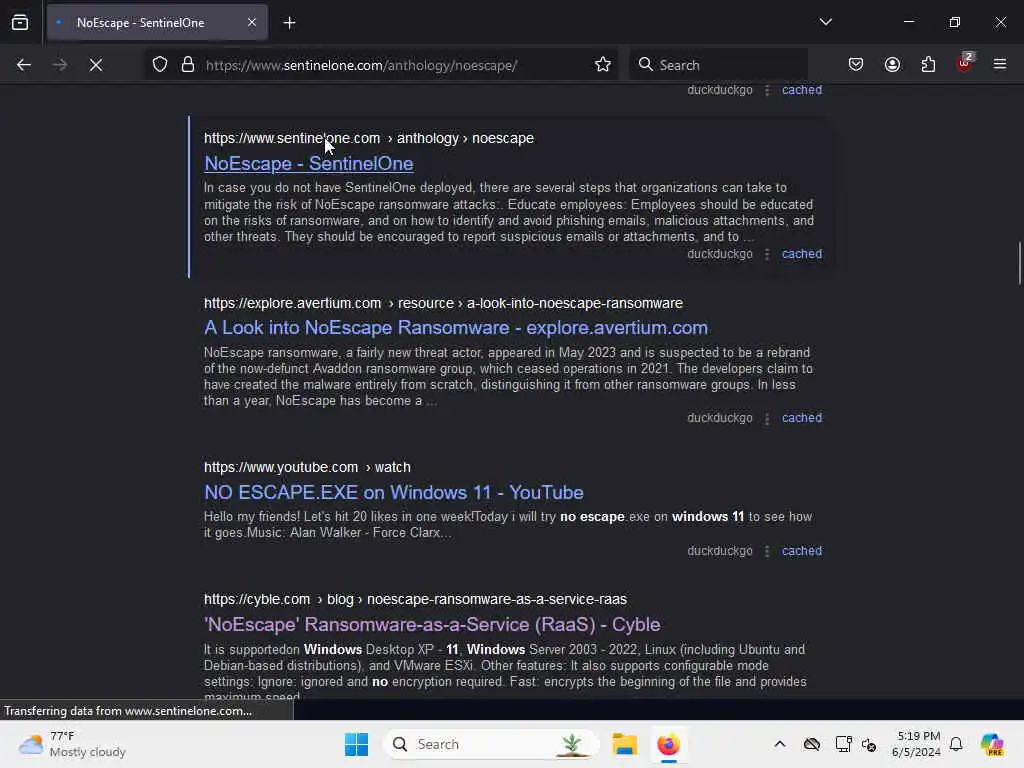The height and width of the screenshot is (768, 1024).
Task: Open NoEscape - SentinelOne result link
Action: tap(308, 164)
